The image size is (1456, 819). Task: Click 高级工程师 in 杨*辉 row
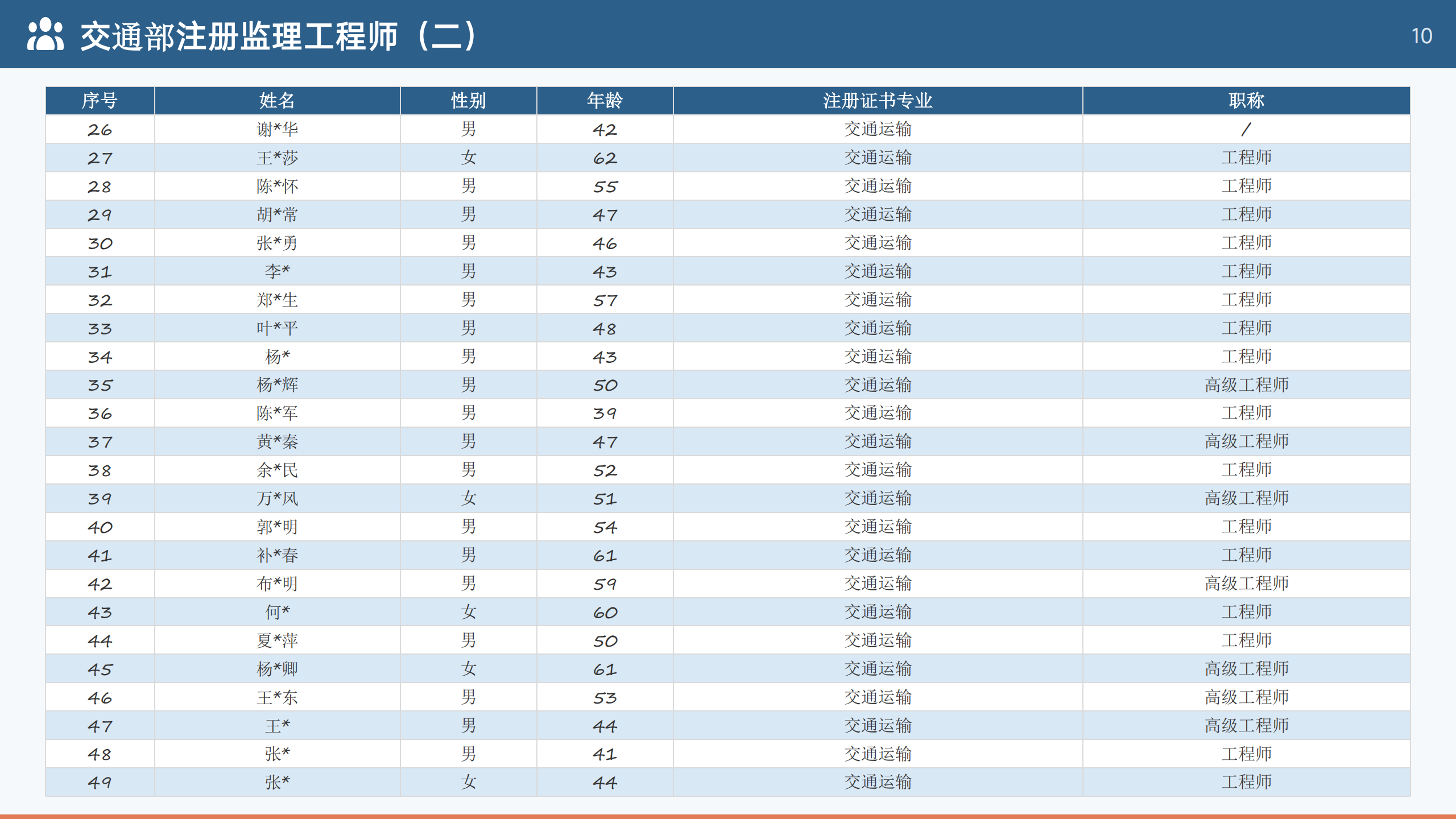pos(1247,385)
